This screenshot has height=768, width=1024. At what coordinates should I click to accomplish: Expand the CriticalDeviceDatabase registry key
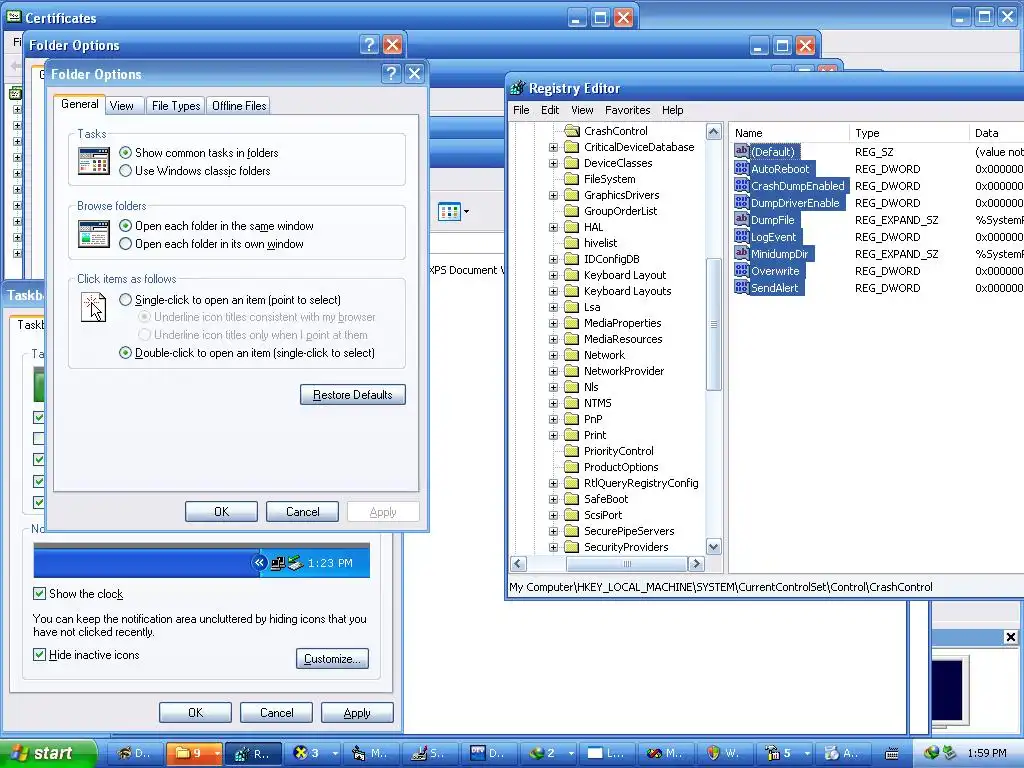point(553,147)
